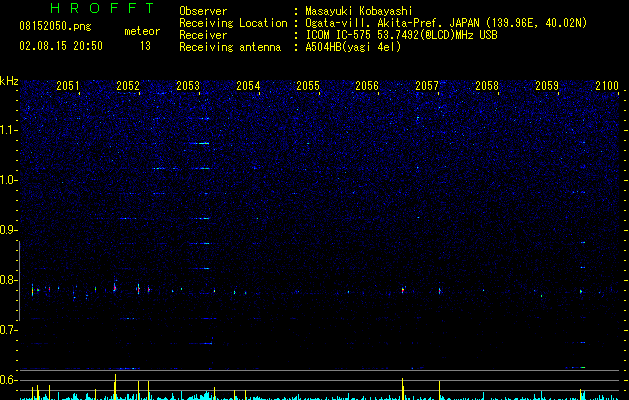
Task: Select antenna text A504HB(yagi 4el)
Action: pyautogui.click(x=353, y=47)
